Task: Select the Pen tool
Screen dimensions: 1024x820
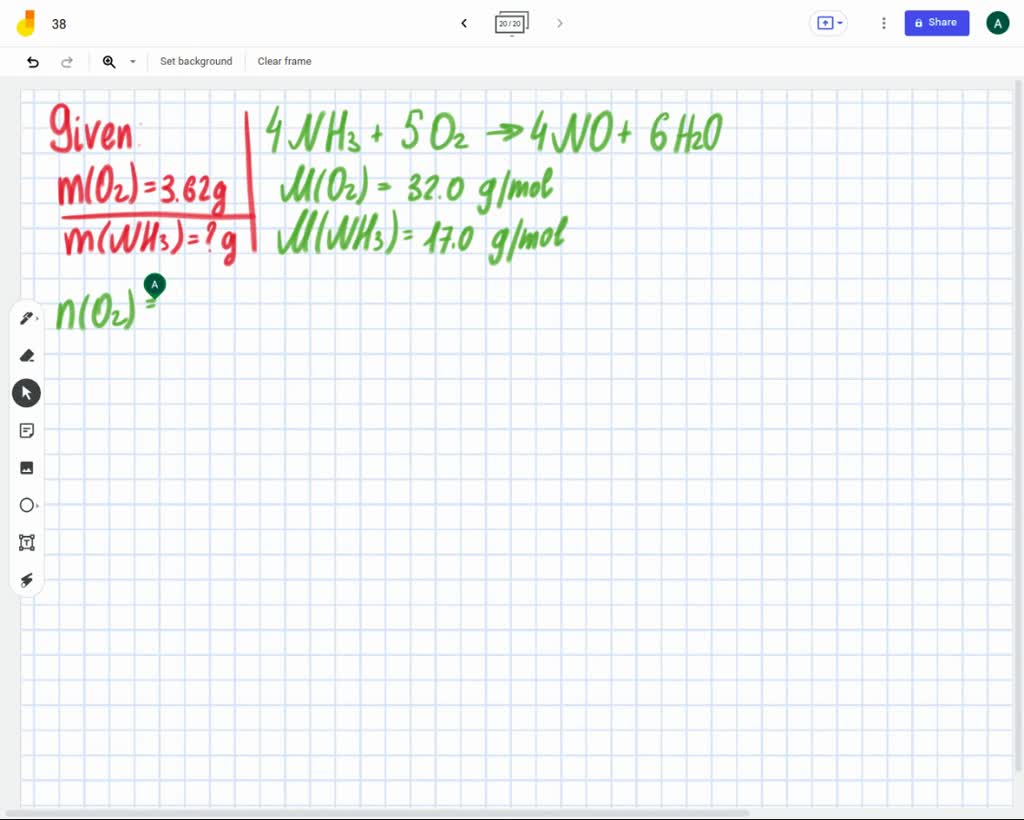Action: pyautogui.click(x=27, y=317)
